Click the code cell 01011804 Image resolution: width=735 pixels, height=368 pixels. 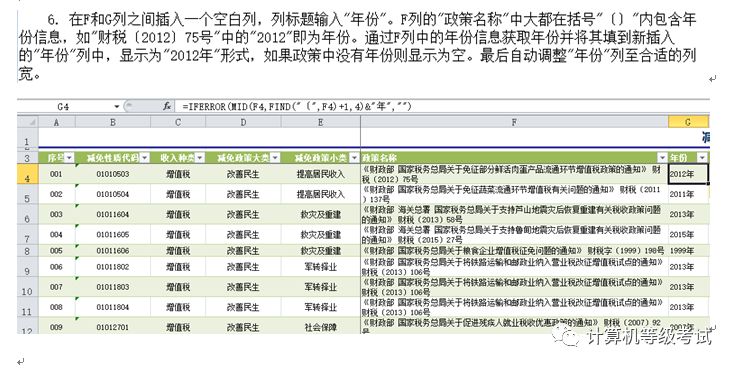coord(112,308)
